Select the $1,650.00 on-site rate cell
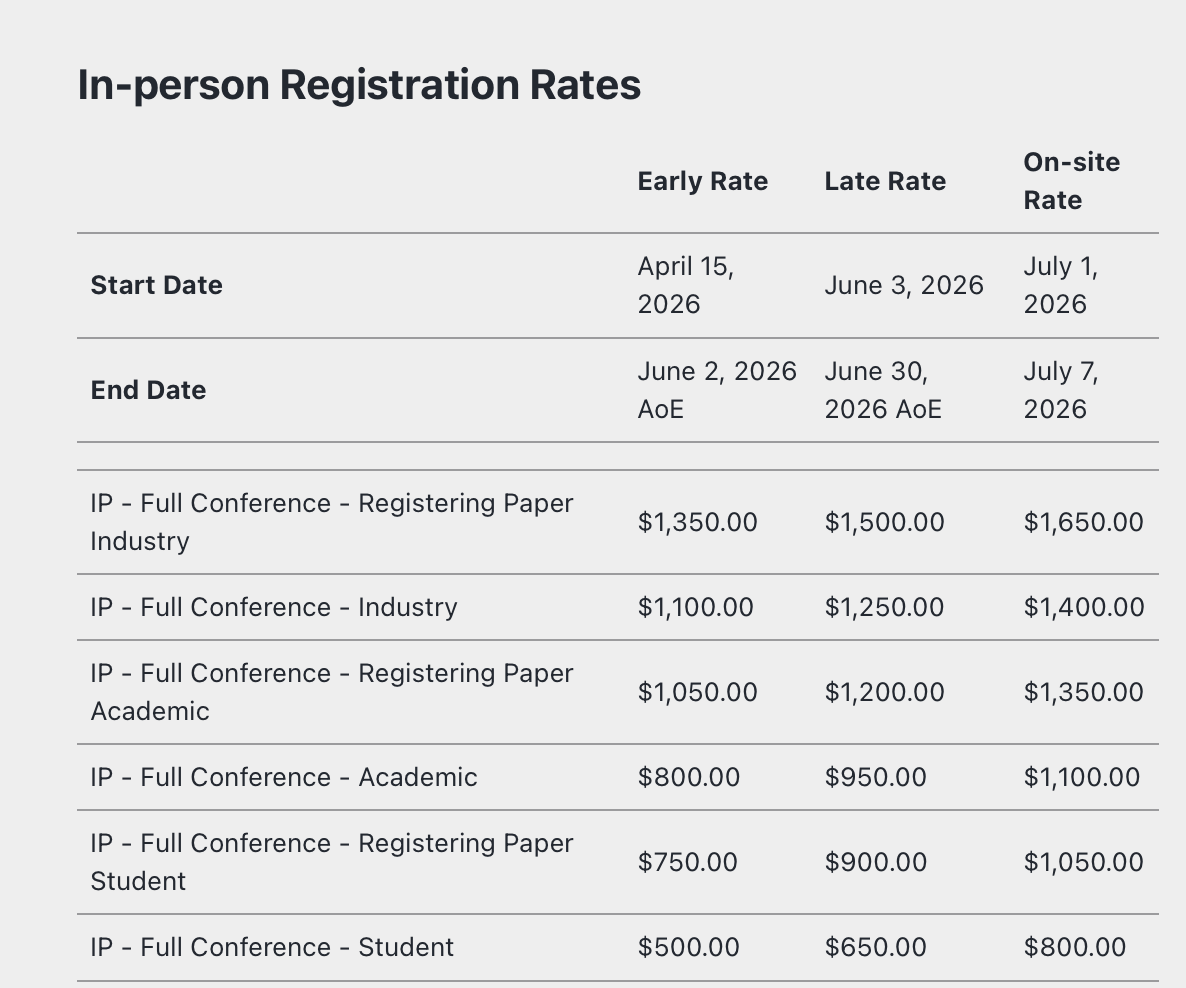This screenshot has height=988, width=1186. [x=1083, y=522]
